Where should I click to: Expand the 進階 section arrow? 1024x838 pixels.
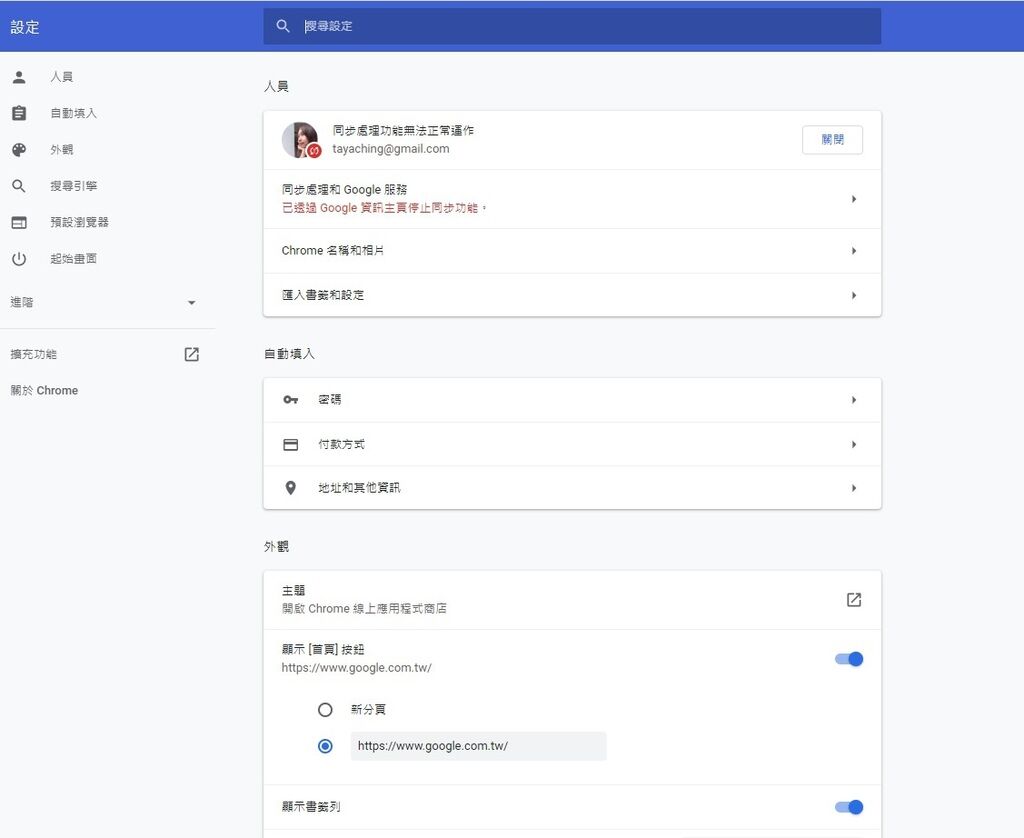point(191,302)
